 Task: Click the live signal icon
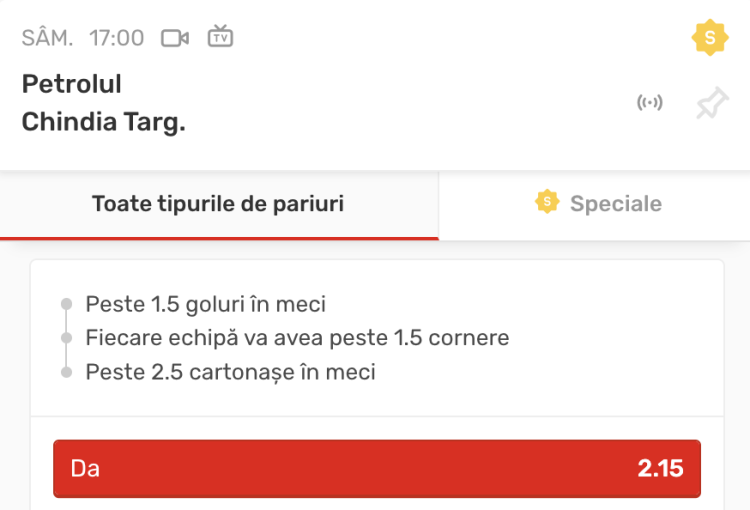click(x=650, y=103)
